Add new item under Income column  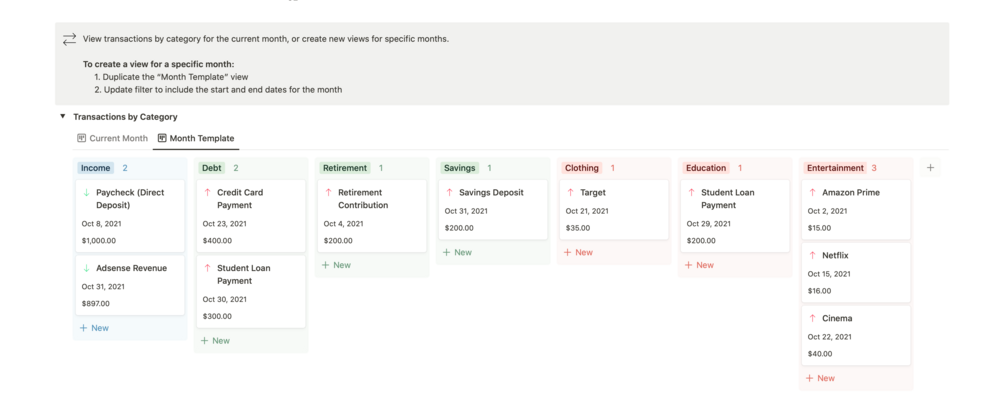(x=94, y=327)
